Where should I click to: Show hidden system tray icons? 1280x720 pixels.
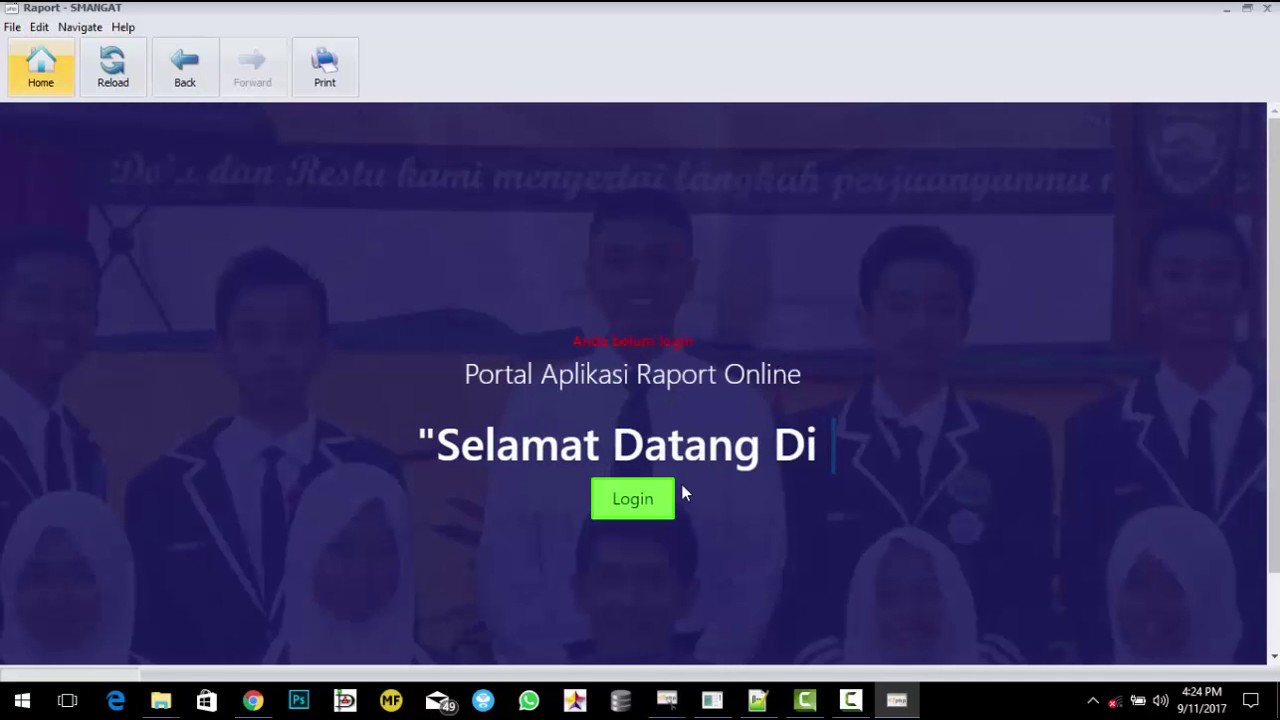click(1093, 701)
